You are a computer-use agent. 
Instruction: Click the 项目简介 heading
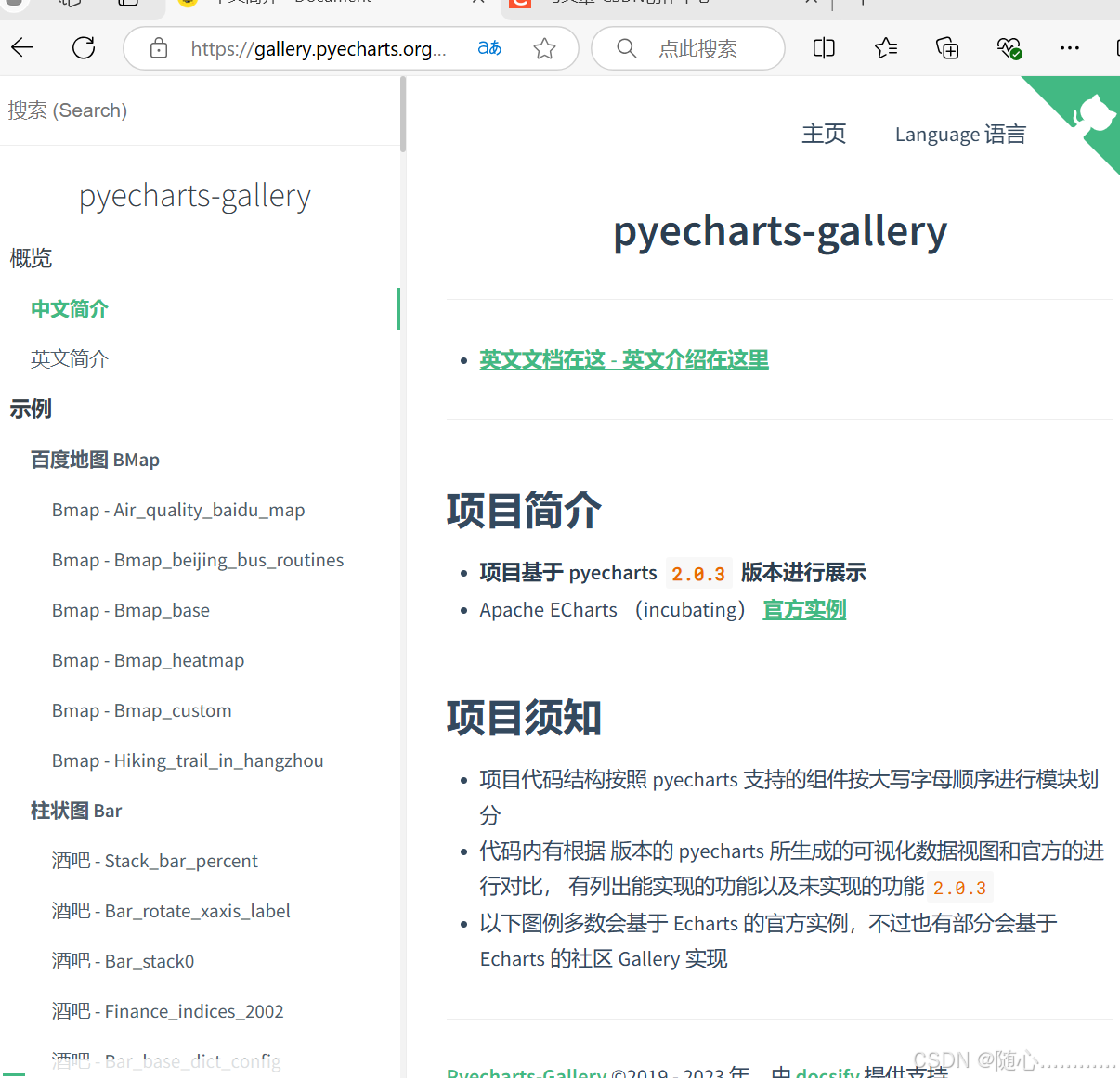[524, 511]
